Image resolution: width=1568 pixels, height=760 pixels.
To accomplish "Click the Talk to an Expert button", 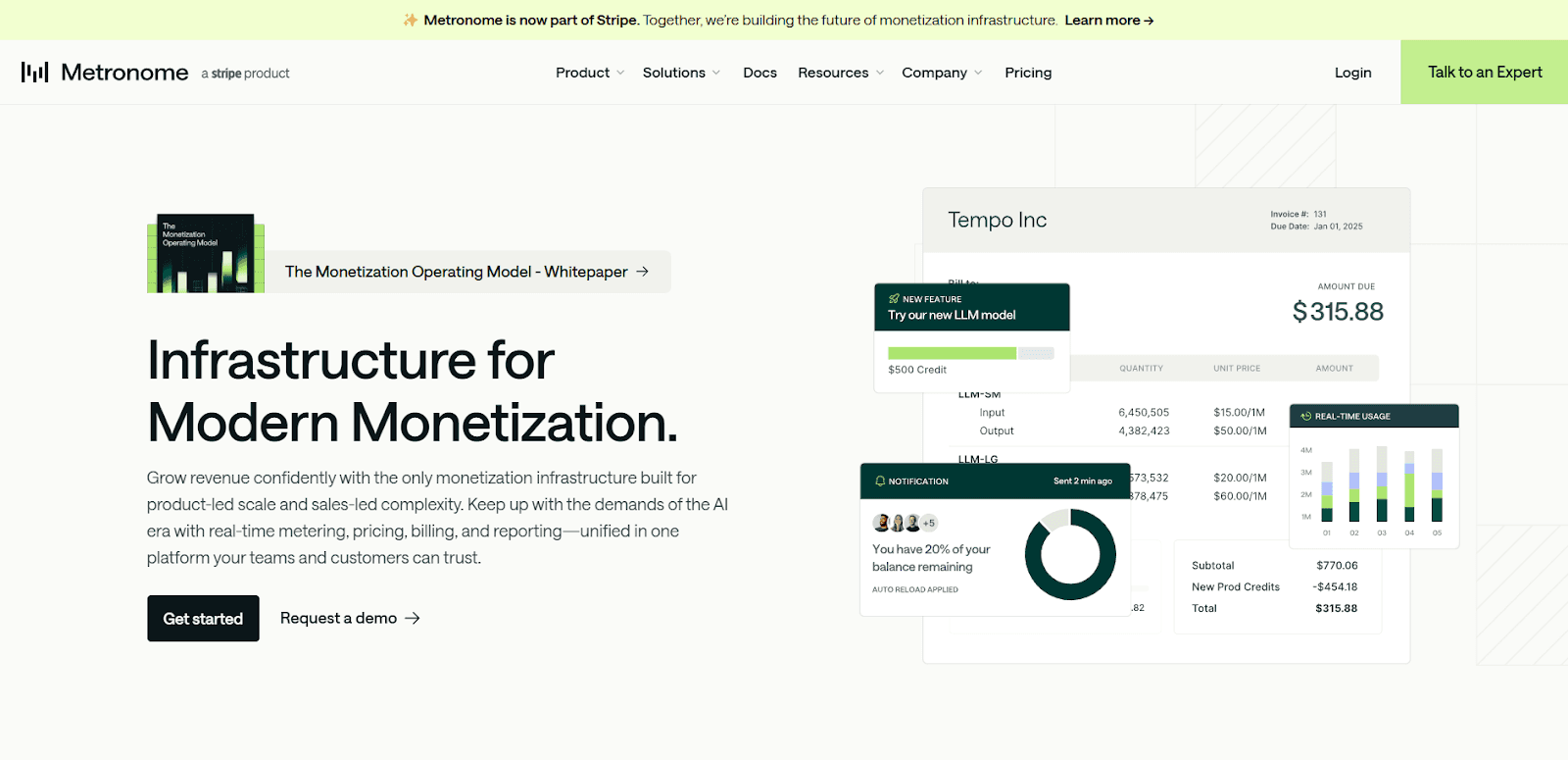I will pyautogui.click(x=1484, y=72).
